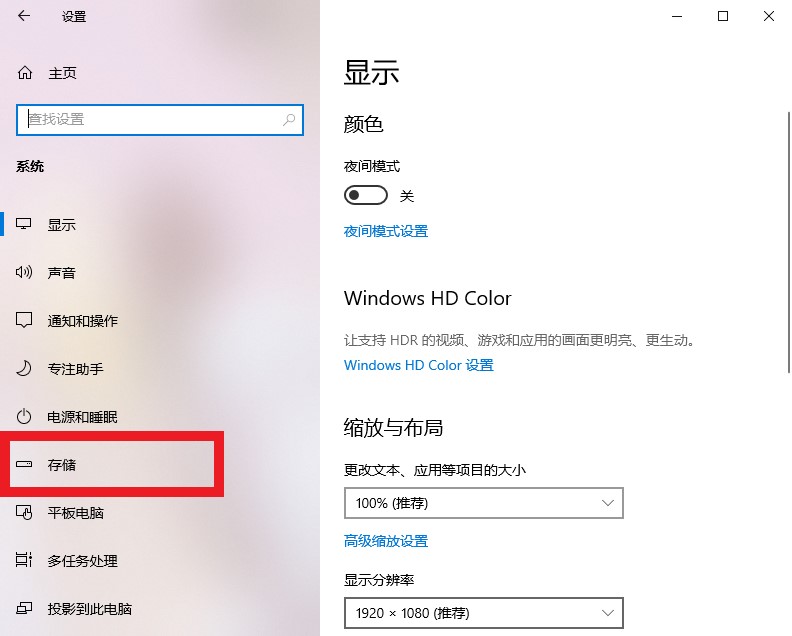Click the back arrow icon
This screenshot has width=792, height=636.
pyautogui.click(x=24, y=16)
